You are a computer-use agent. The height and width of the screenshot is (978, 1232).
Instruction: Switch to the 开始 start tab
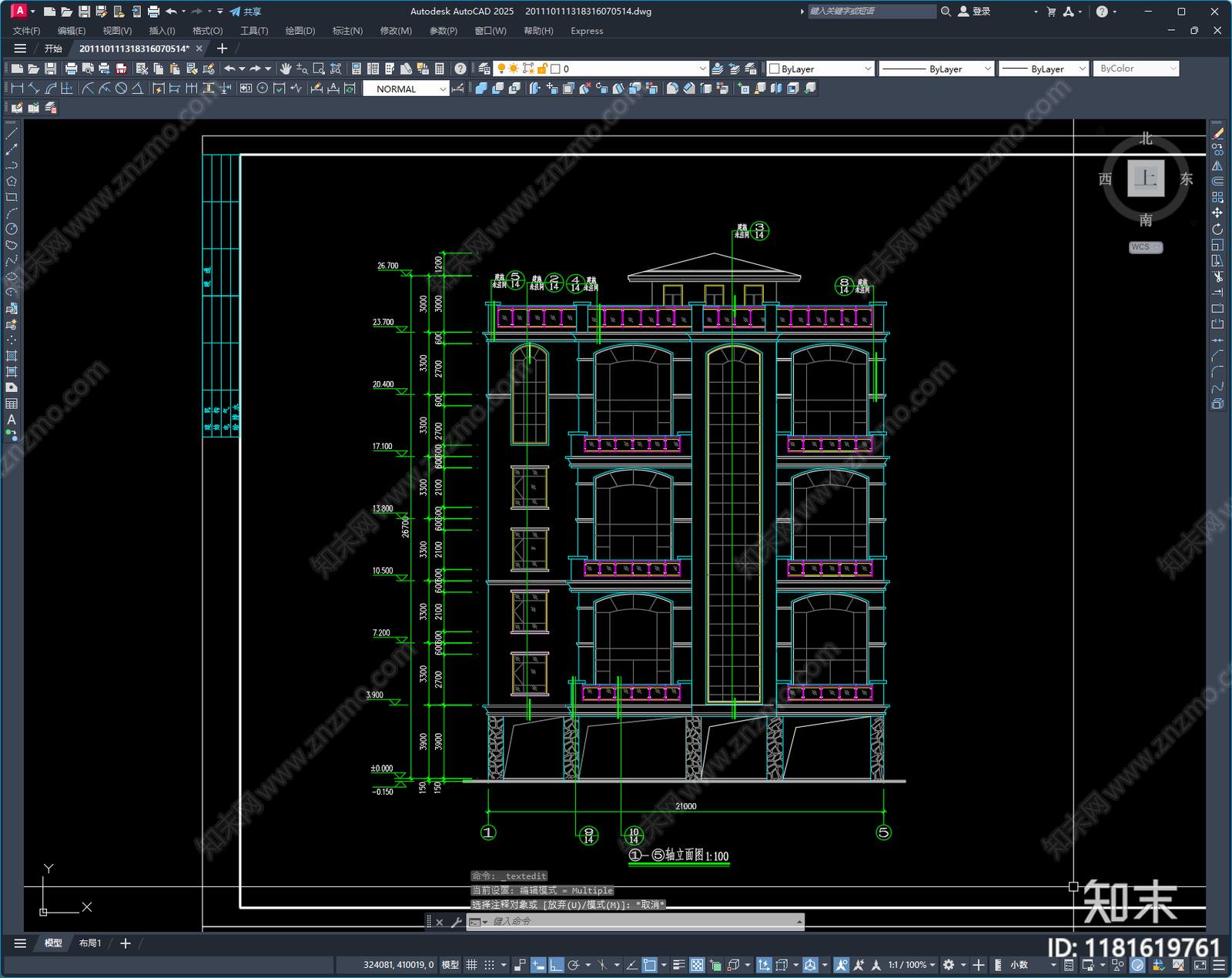(53, 49)
